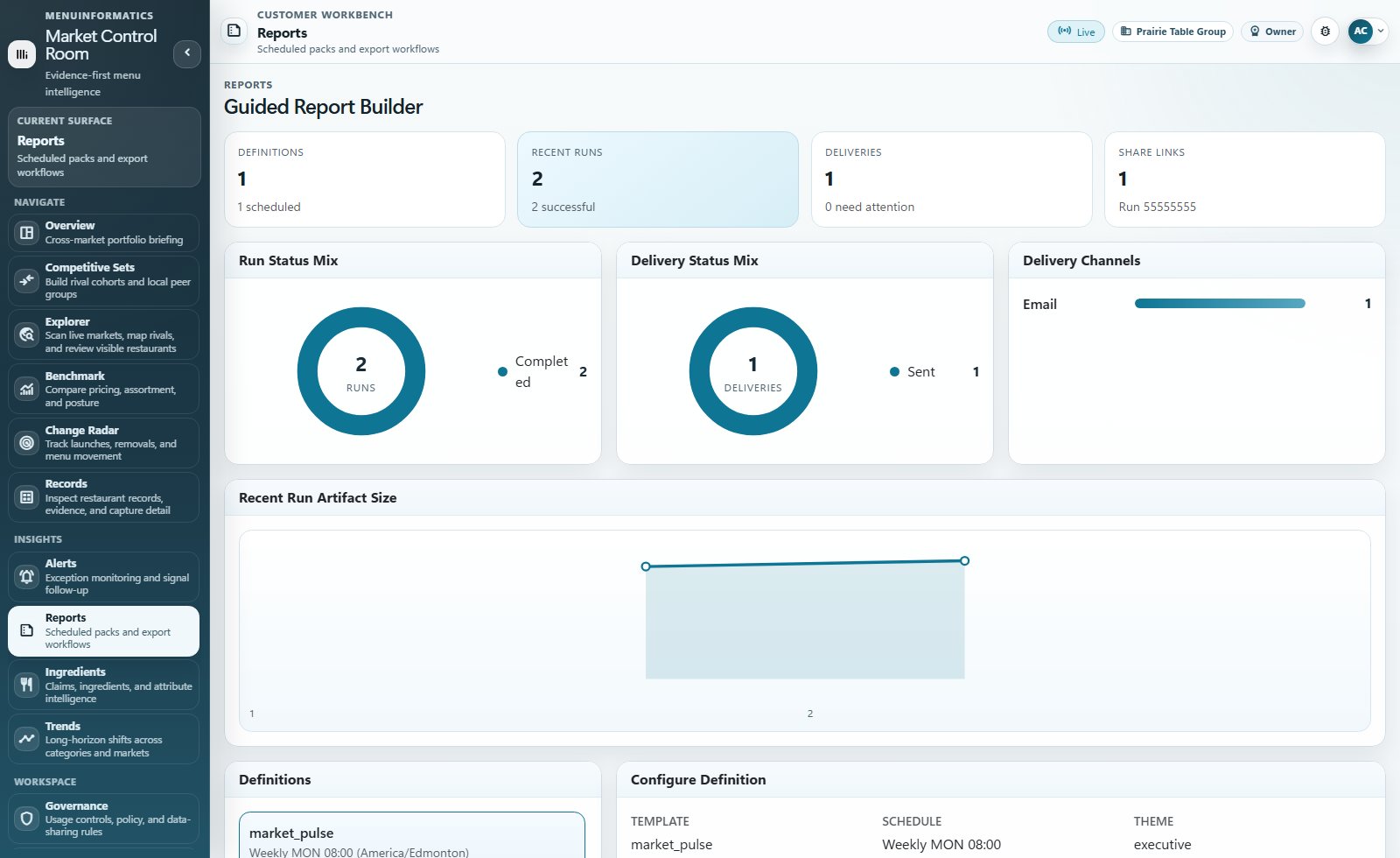Select the Deliveries summary card

pos(952,179)
